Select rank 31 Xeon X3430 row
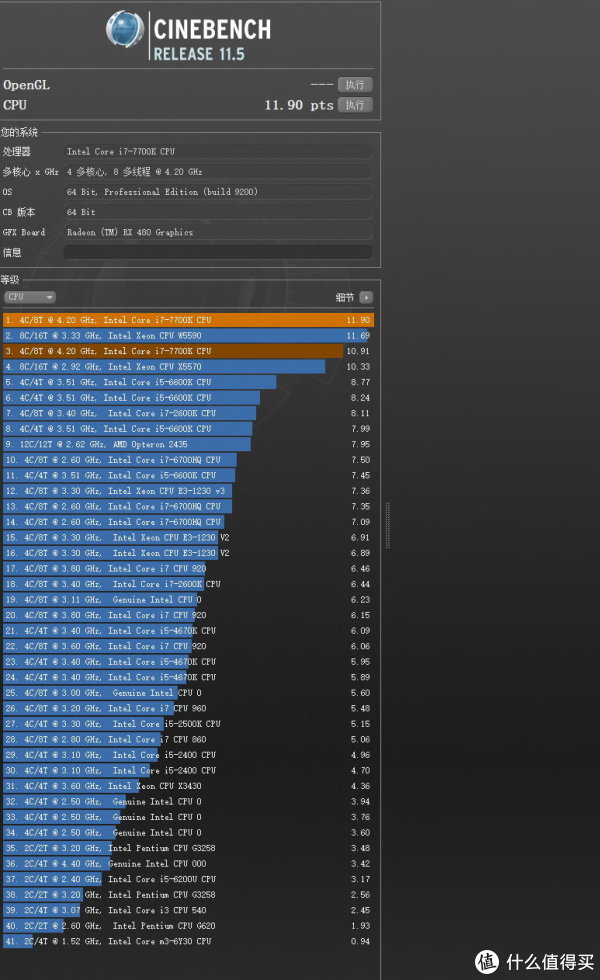The height and width of the screenshot is (980, 600). point(188,786)
